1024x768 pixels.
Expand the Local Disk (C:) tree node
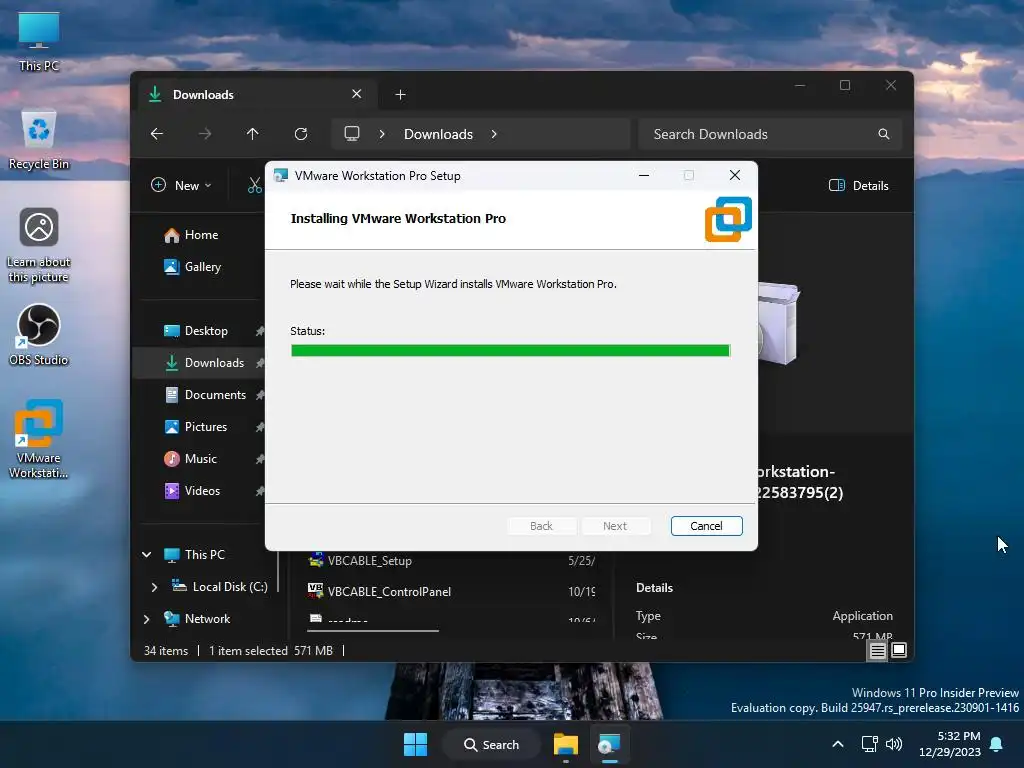(154, 587)
